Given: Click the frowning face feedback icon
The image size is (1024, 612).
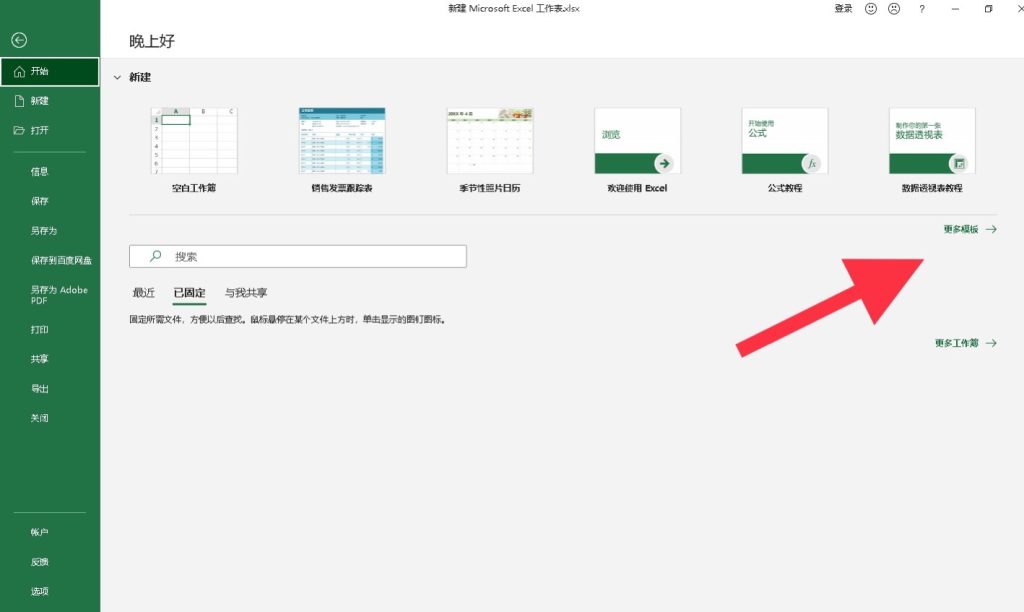Looking at the screenshot, I should point(894,8).
